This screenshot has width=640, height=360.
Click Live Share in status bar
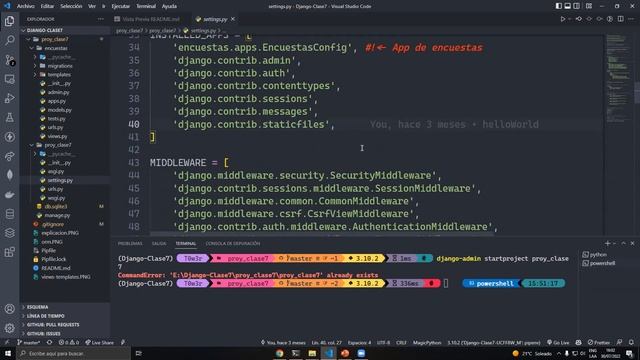pyautogui.click(x=99, y=342)
